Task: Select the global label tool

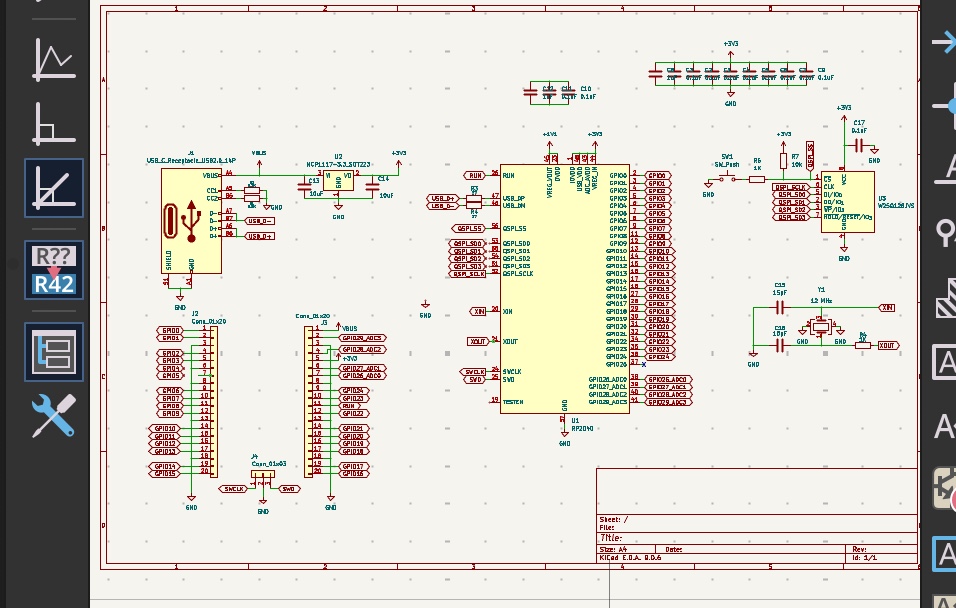Action: coord(943,362)
